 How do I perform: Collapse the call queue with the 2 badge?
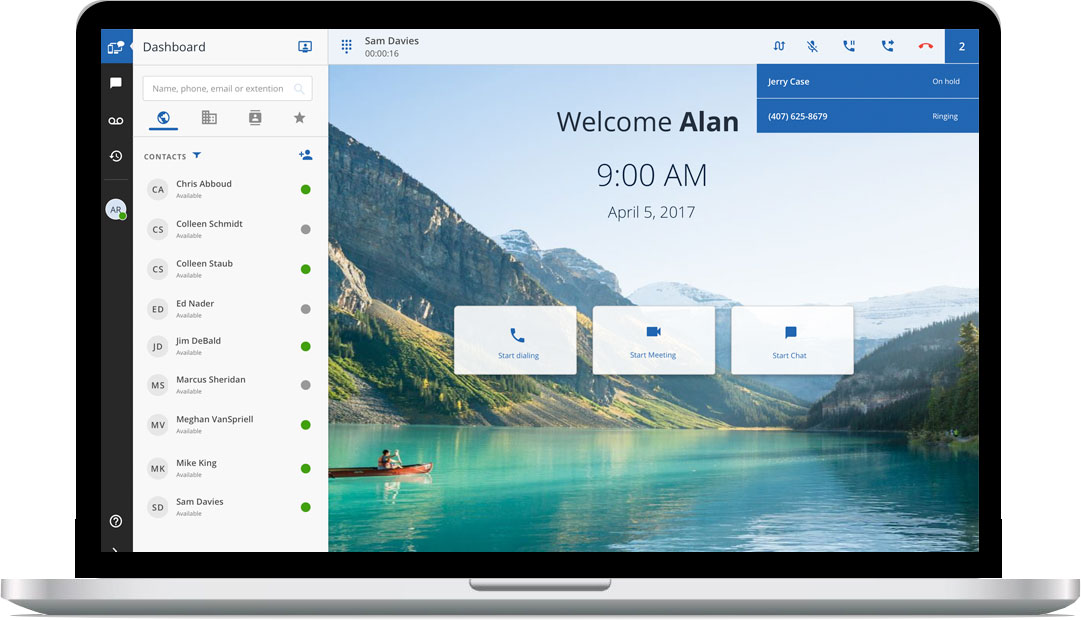point(962,46)
